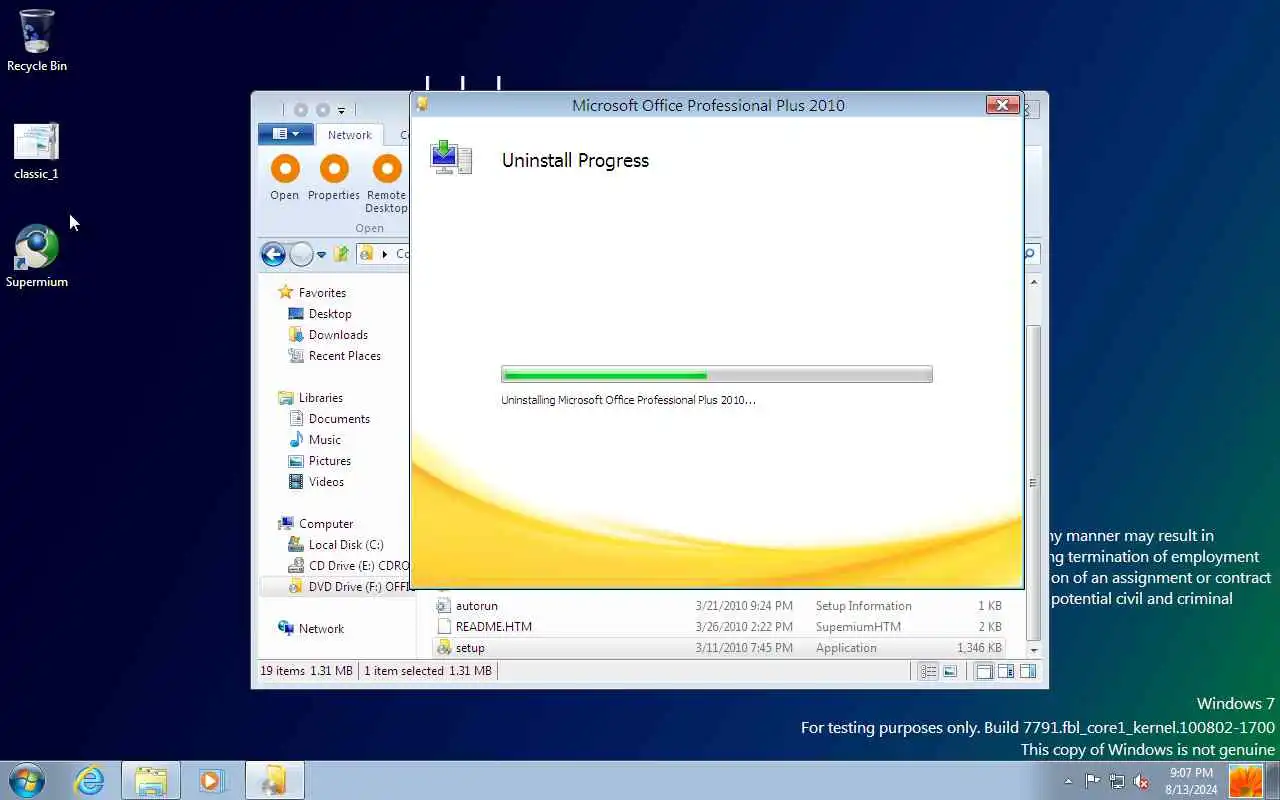Open Action Center flag icon
This screenshot has width=1280, height=800.
point(1092,781)
